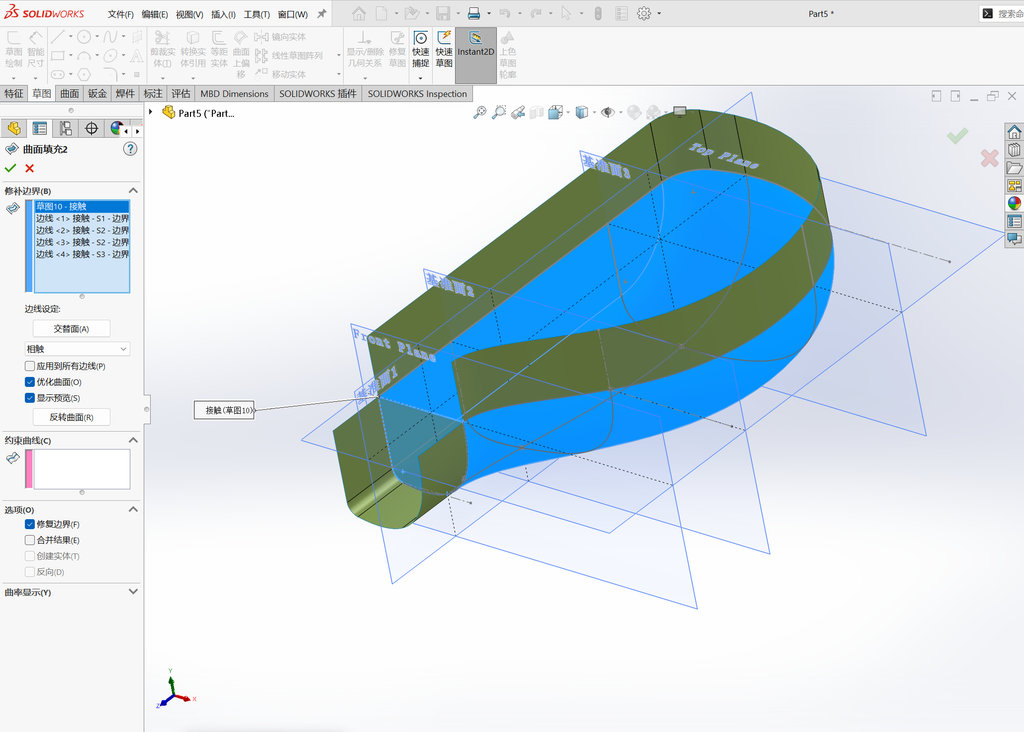
Task: Select 边线<4> 接触 - S3 list entry
Action: point(82,254)
